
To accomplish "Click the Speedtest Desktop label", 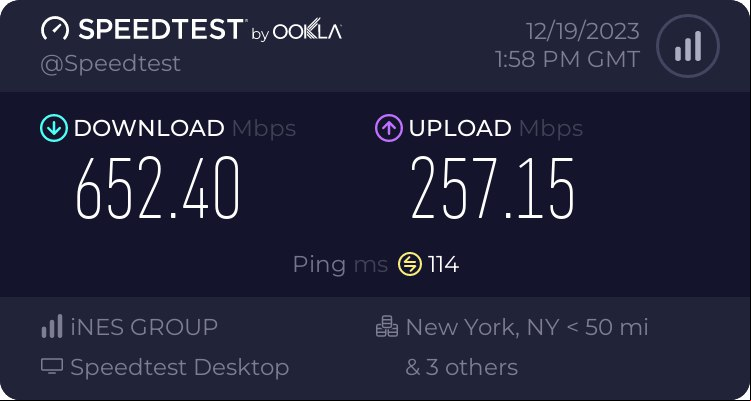I will [180, 367].
